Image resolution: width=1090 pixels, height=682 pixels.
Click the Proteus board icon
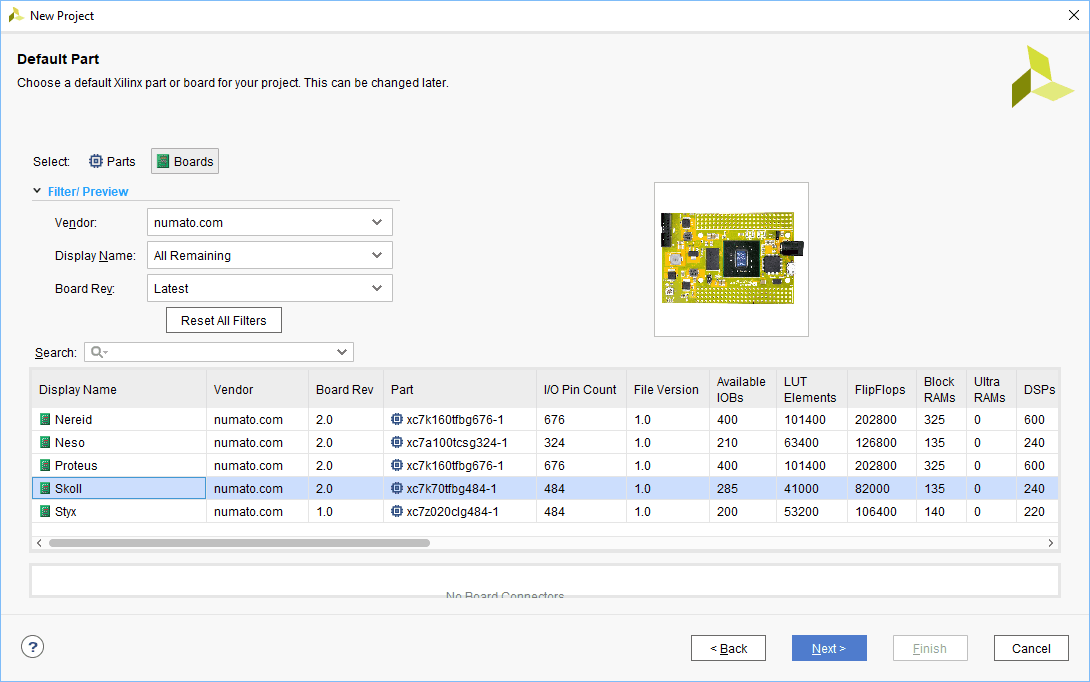45,466
